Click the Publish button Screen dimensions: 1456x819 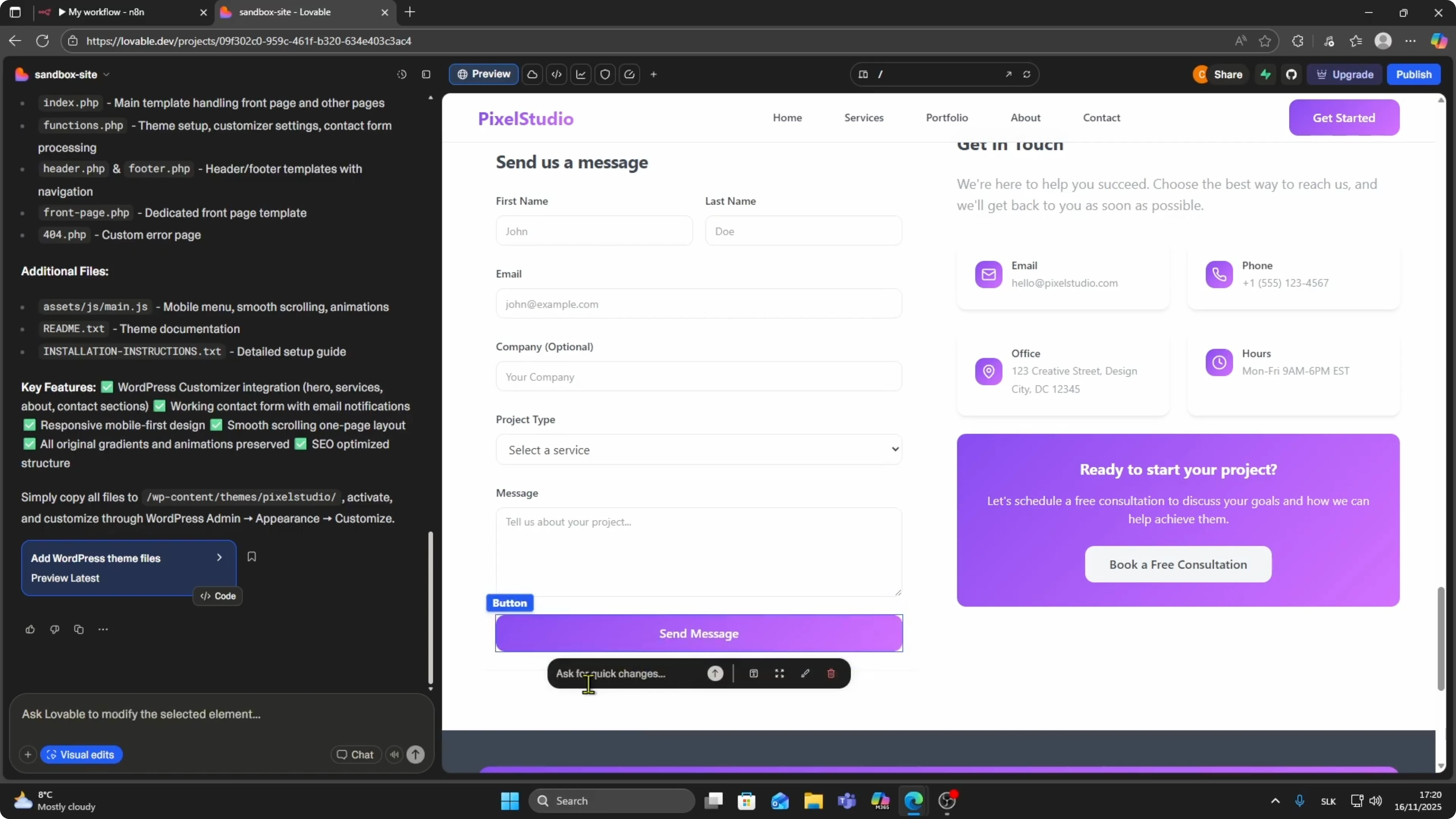point(1414,75)
